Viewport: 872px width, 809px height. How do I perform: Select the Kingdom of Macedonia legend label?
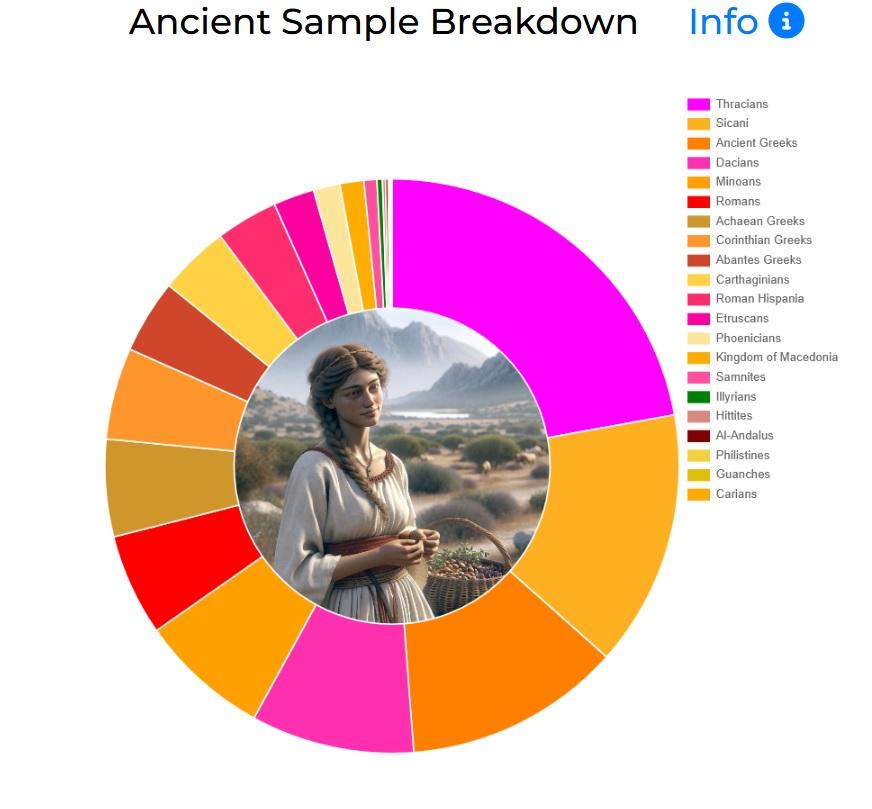[x=776, y=357]
